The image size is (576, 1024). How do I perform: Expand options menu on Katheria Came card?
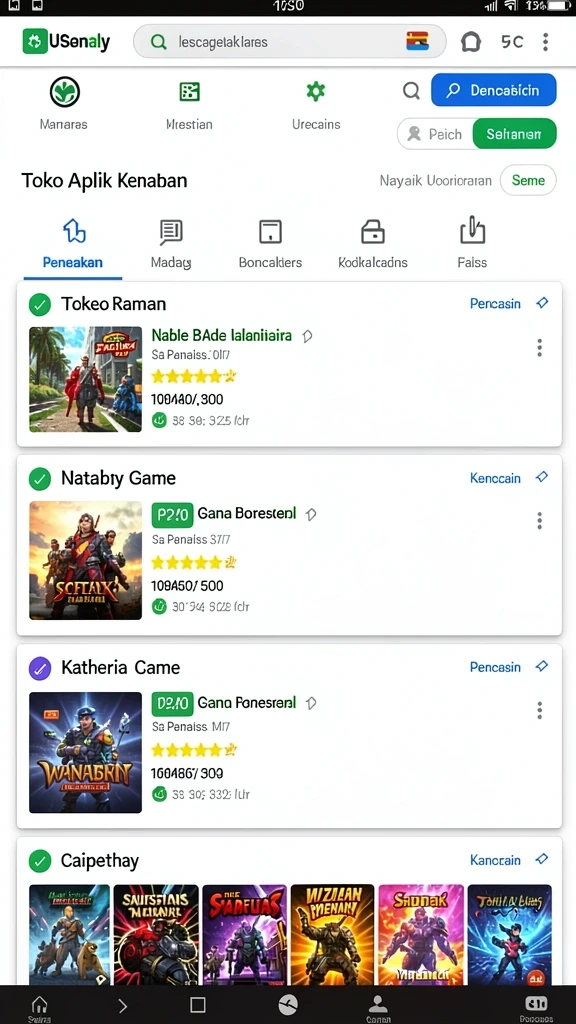point(539,710)
